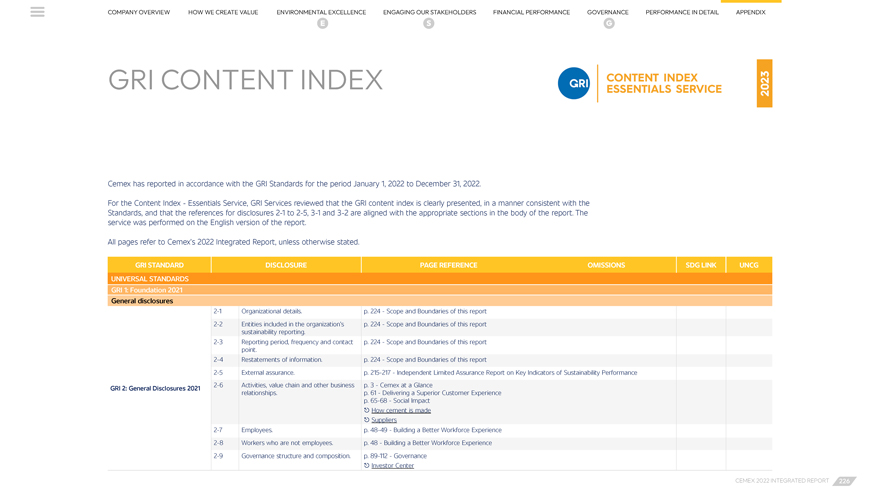Screen dimensions: 880x495
Task: Click the E badge under Environmental Excellence
Action: click(322, 24)
